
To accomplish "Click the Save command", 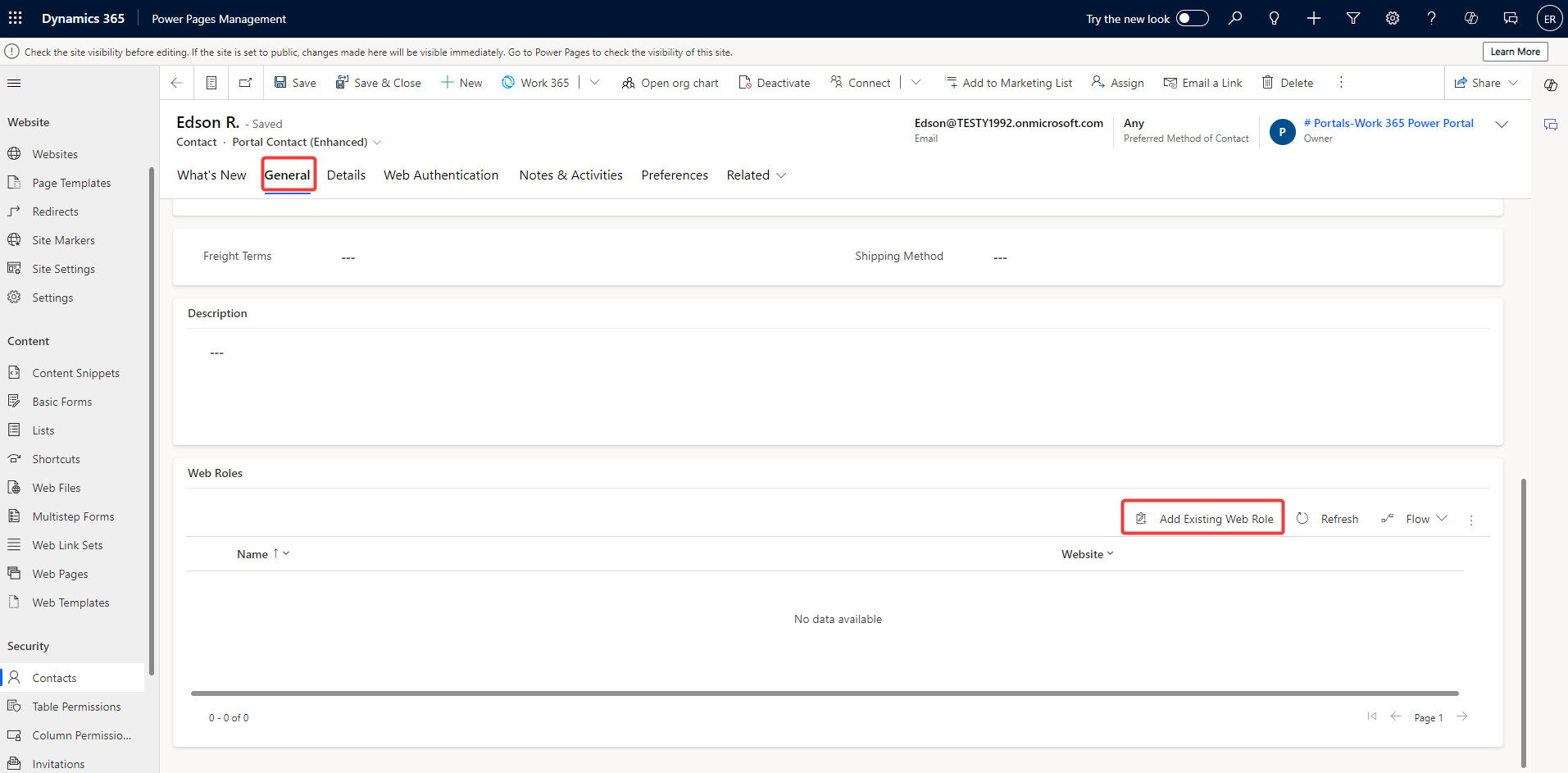I will [x=295, y=83].
